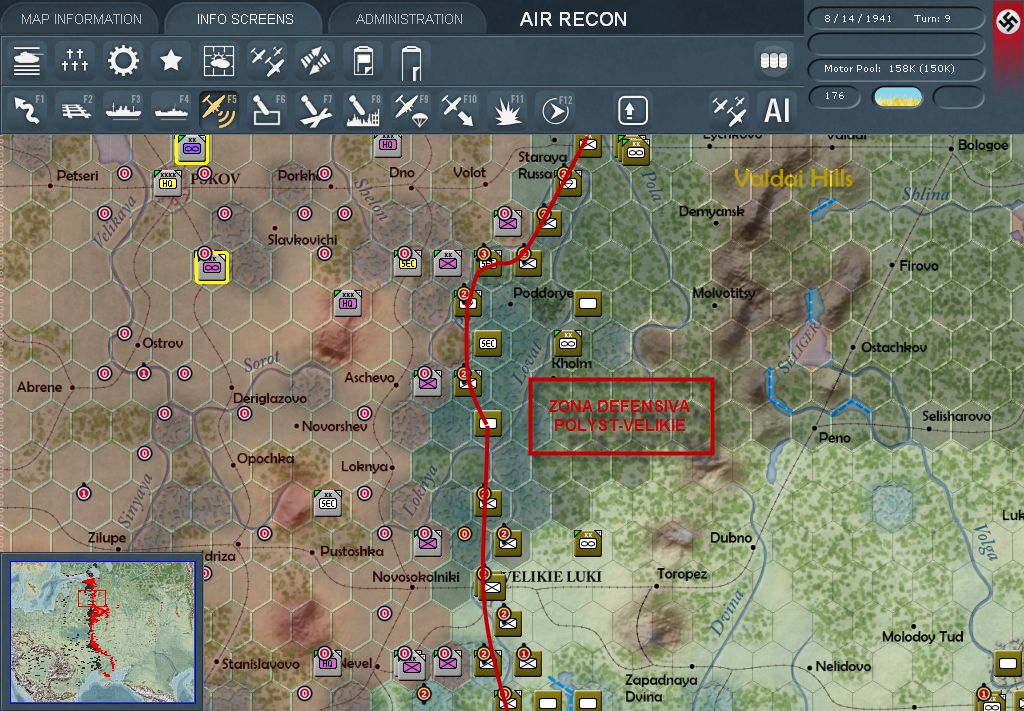Select yellow SEC unit counter
The width and height of the screenshot is (1024, 711).
pos(408,262)
